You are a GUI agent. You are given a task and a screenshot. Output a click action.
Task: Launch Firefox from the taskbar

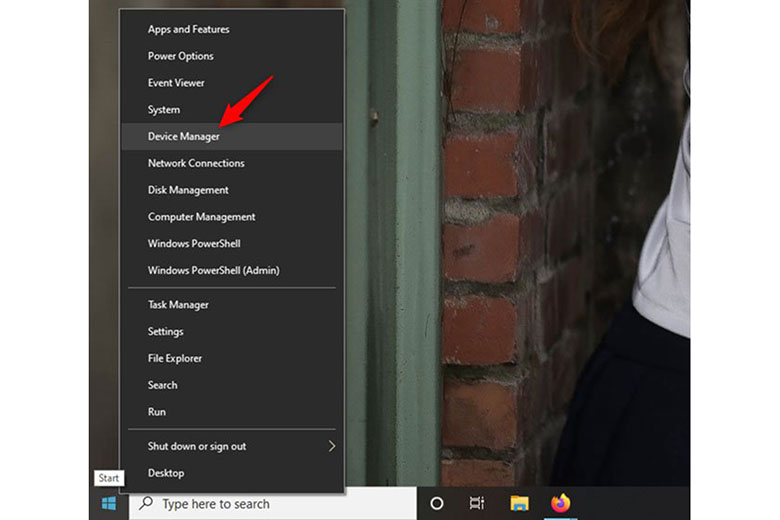(x=560, y=504)
